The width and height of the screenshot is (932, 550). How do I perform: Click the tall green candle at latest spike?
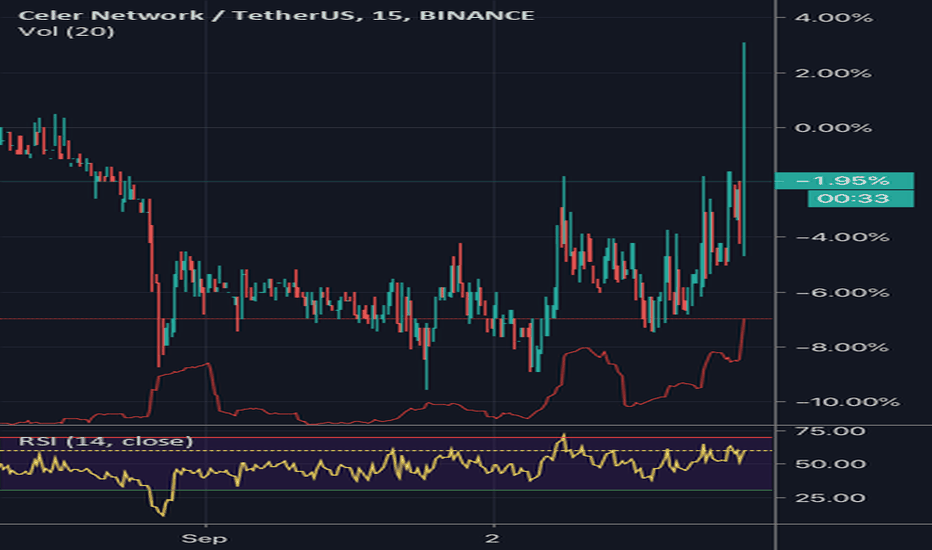click(x=744, y=149)
